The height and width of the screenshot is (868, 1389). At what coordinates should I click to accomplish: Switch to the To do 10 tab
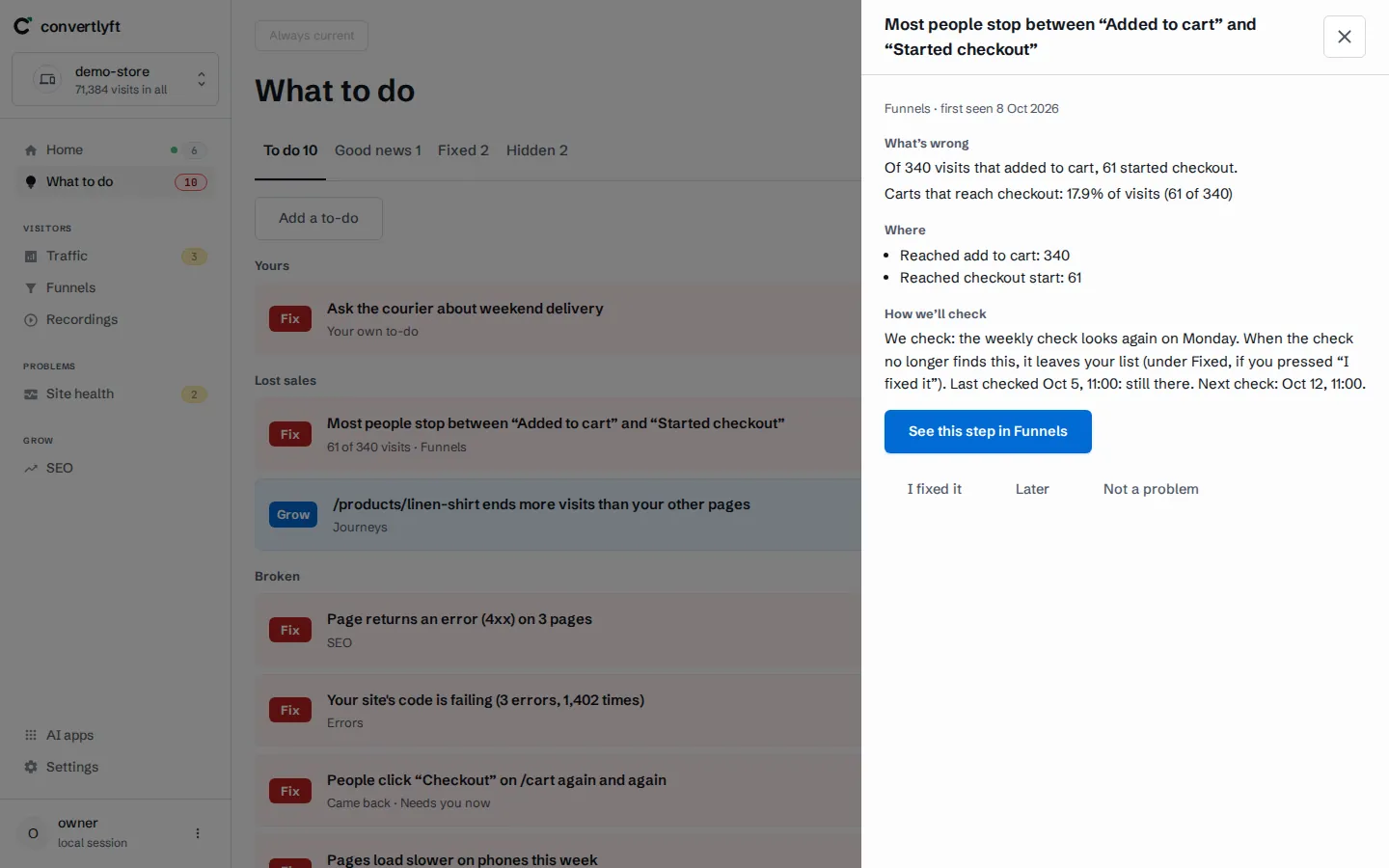tap(290, 150)
